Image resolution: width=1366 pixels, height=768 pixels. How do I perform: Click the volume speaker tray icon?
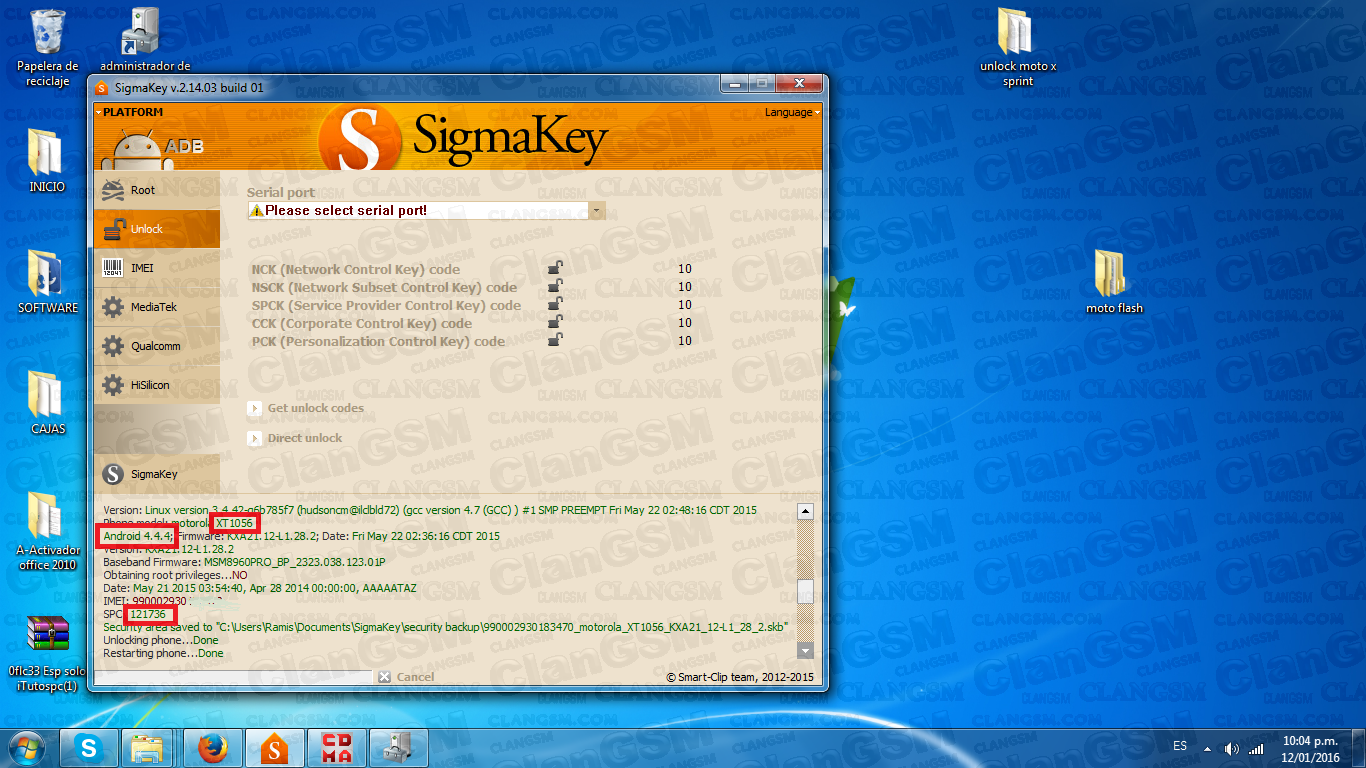[1231, 748]
